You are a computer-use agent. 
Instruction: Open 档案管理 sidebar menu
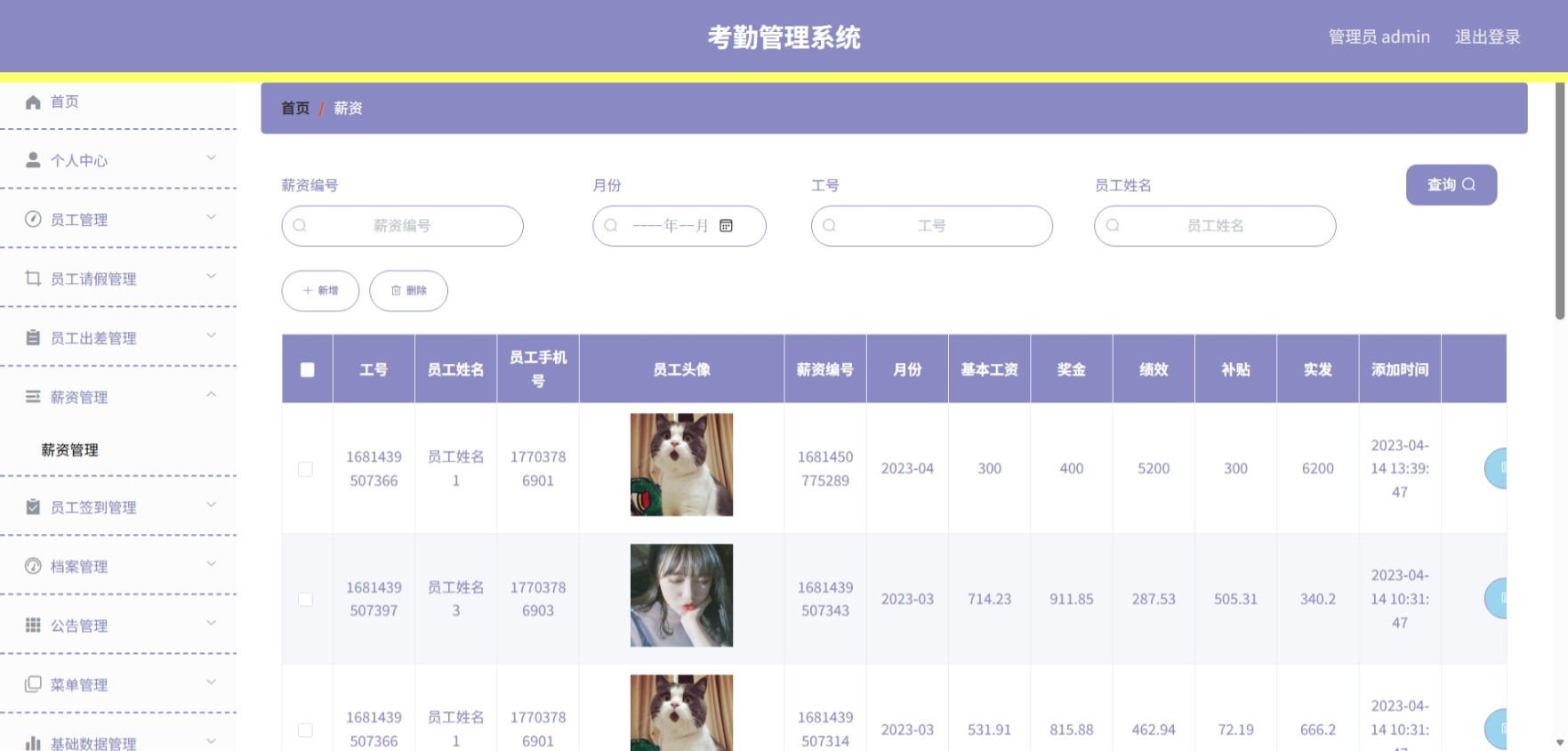click(118, 566)
